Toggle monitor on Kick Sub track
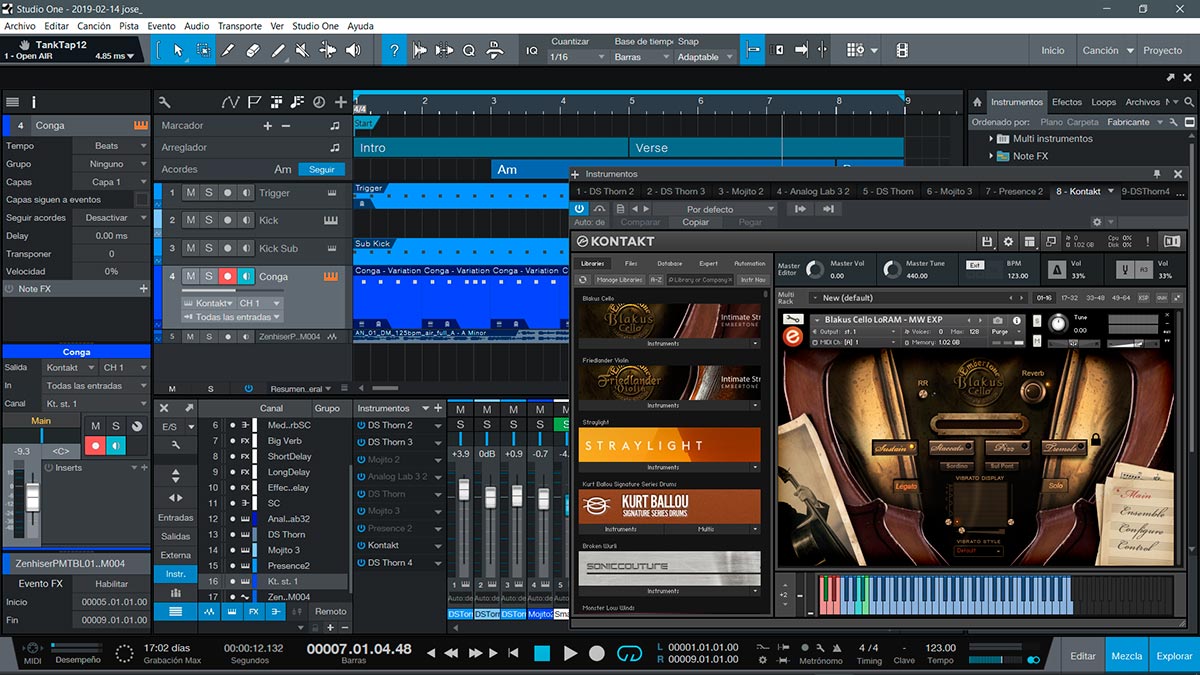Viewport: 1200px width, 675px height. click(245, 248)
